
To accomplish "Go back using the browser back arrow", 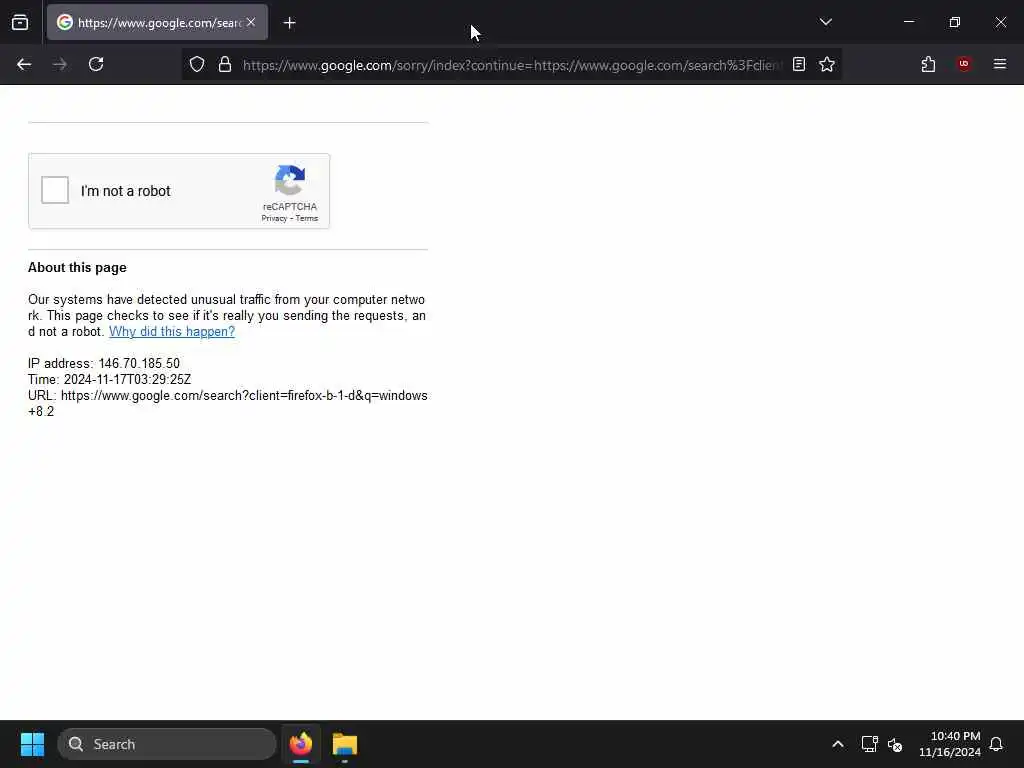I will [x=24, y=64].
